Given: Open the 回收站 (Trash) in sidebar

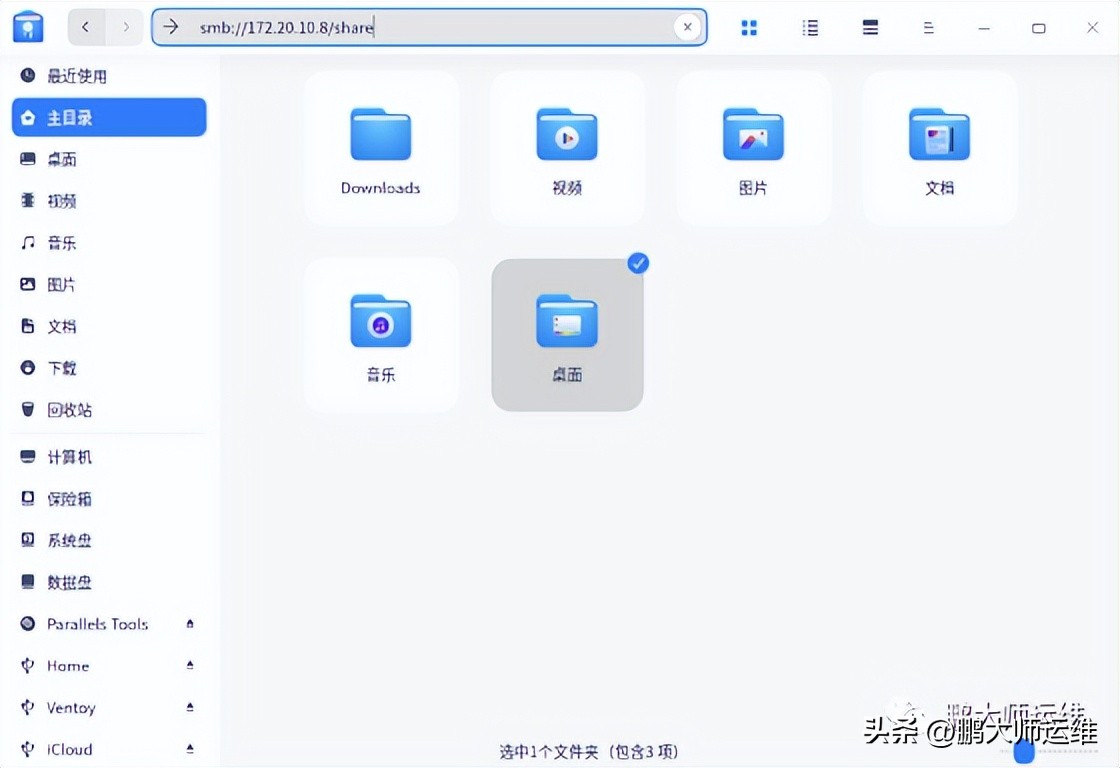Looking at the screenshot, I should click(x=69, y=409).
